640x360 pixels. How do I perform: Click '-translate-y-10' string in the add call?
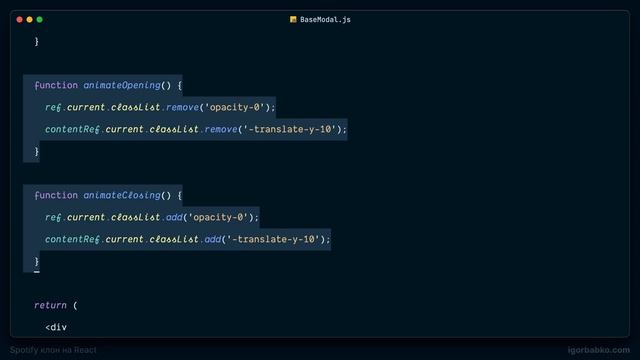coord(273,240)
